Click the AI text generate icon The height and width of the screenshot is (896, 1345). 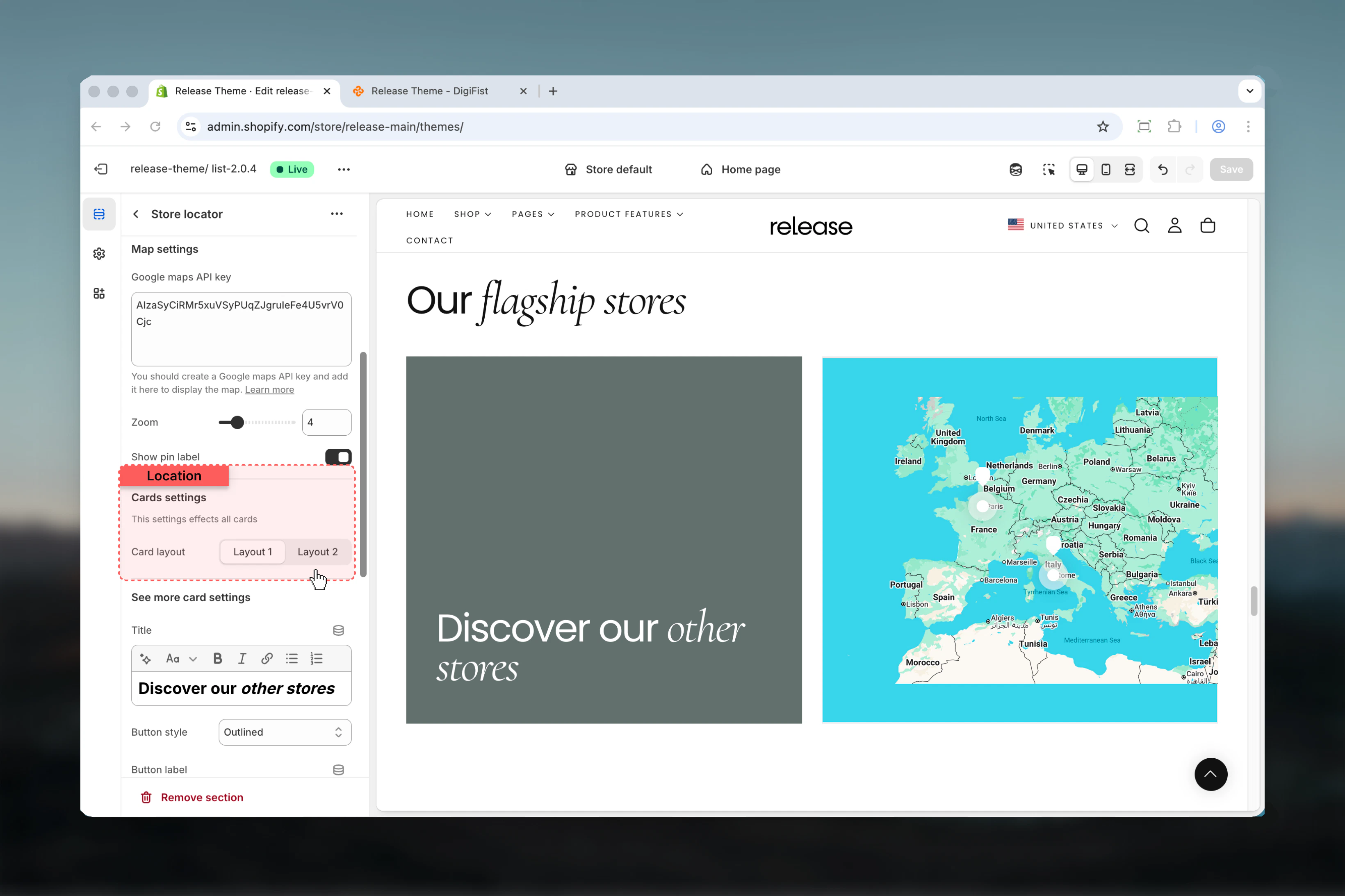[146, 659]
